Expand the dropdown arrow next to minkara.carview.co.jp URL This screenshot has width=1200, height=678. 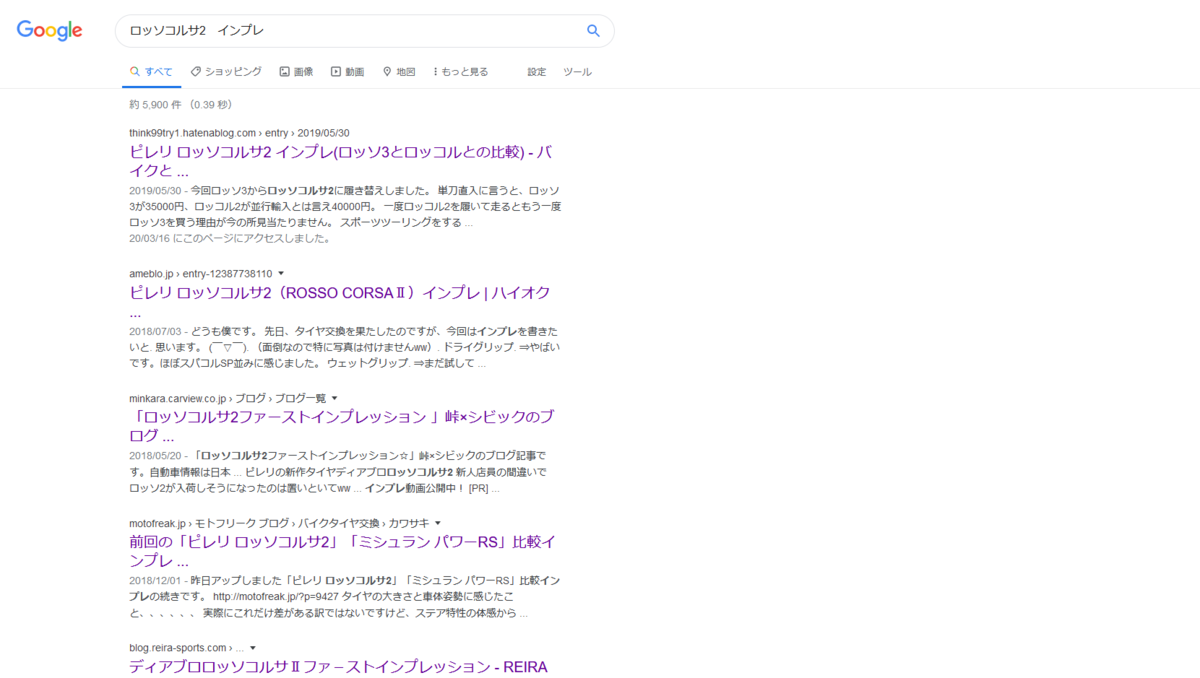[x=335, y=398]
